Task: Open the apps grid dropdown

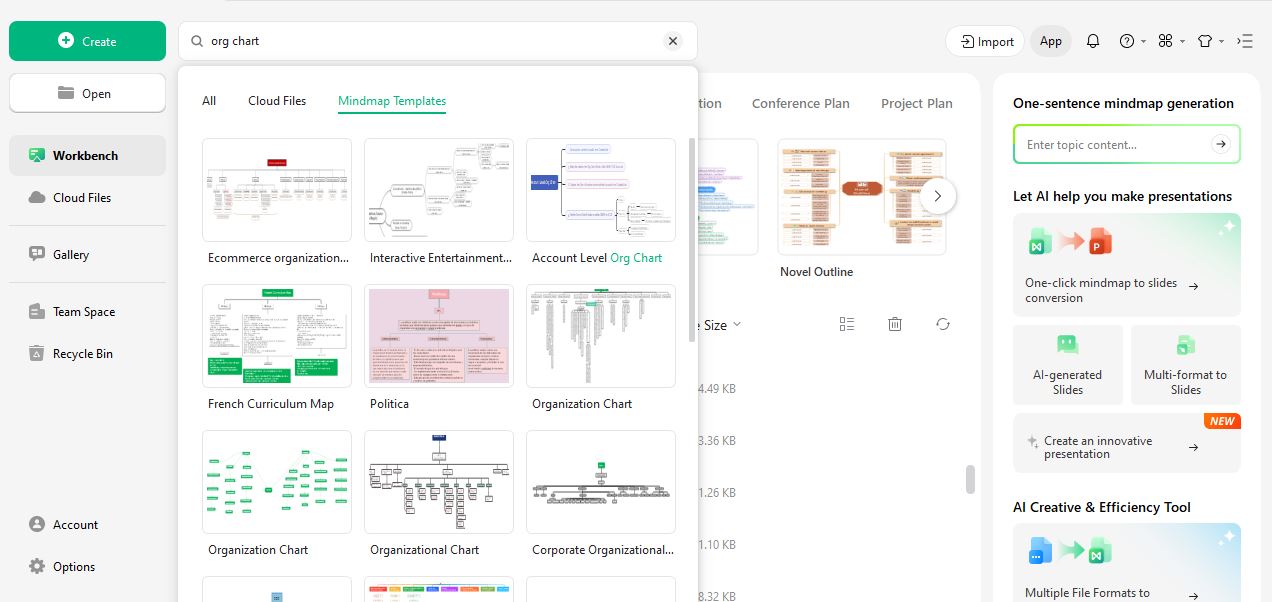Action: coord(1171,41)
